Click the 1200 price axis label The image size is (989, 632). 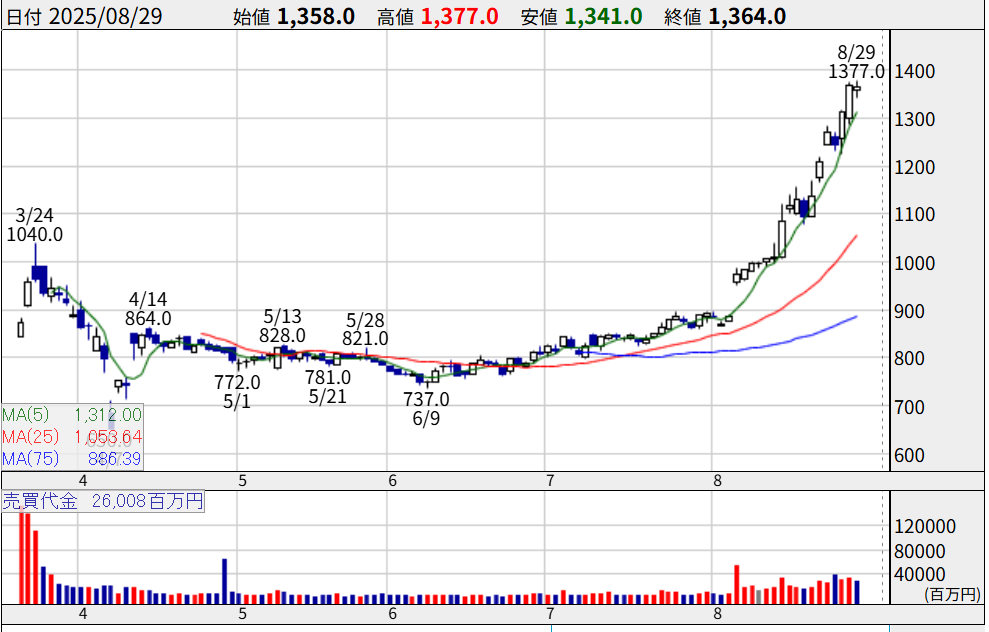915,167
